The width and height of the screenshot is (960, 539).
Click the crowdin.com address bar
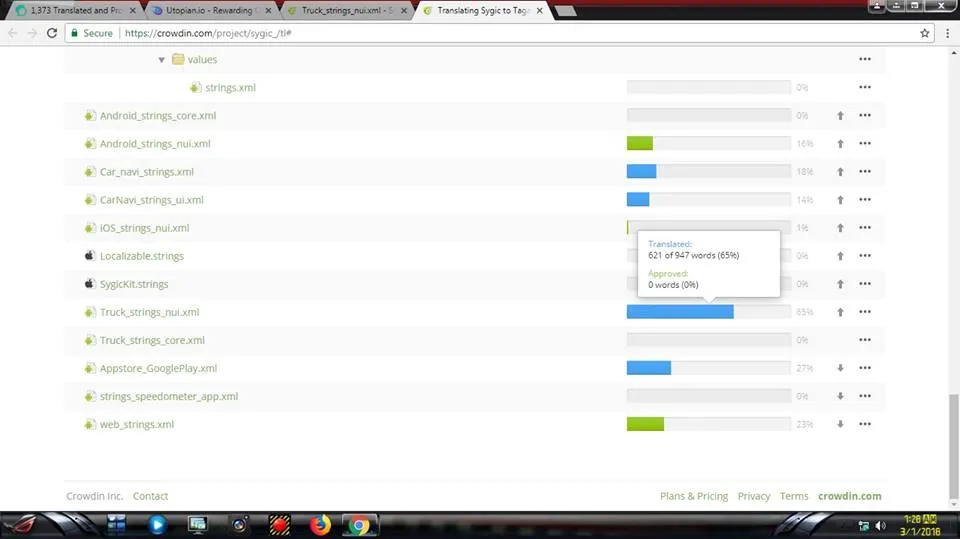click(499, 33)
